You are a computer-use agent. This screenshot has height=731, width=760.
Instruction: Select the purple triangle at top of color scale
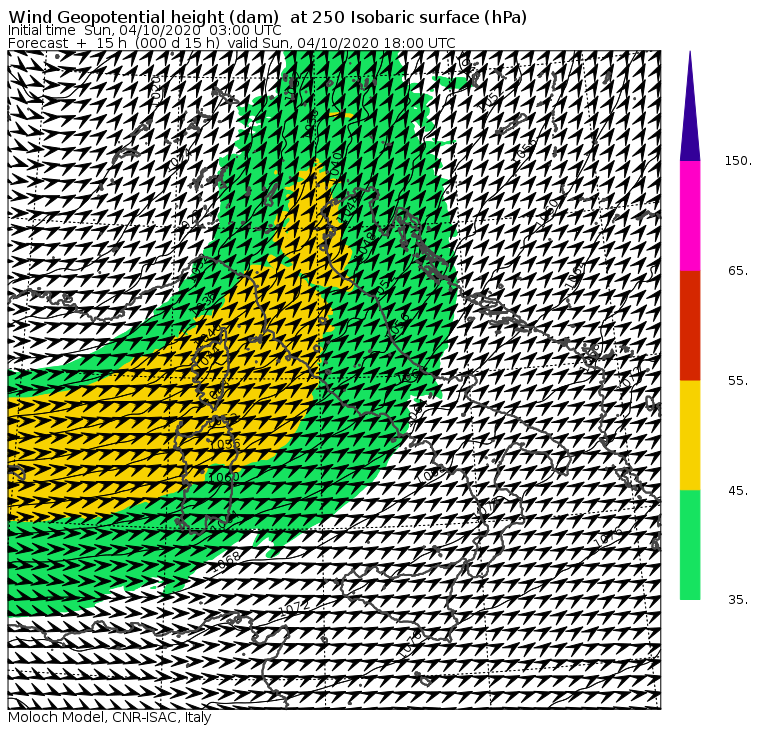pyautogui.click(x=690, y=106)
